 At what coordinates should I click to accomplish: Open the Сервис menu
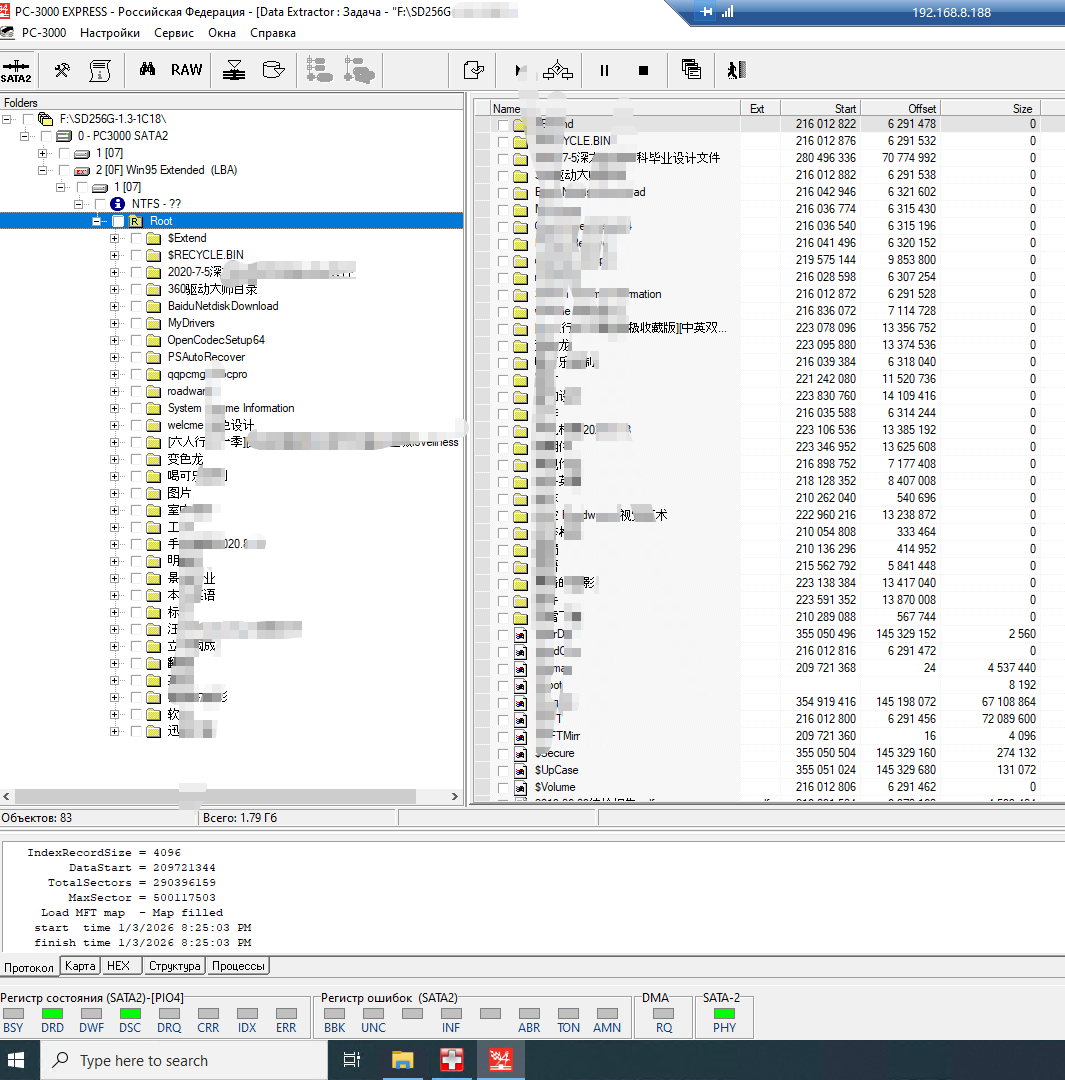[174, 32]
